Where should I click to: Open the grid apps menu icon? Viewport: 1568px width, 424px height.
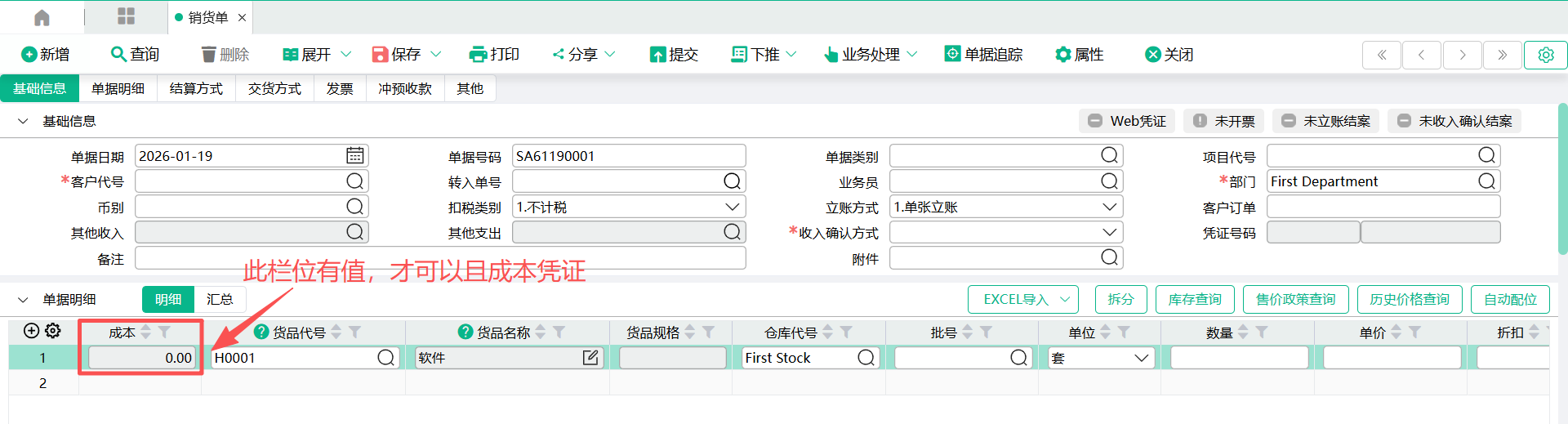[126, 16]
